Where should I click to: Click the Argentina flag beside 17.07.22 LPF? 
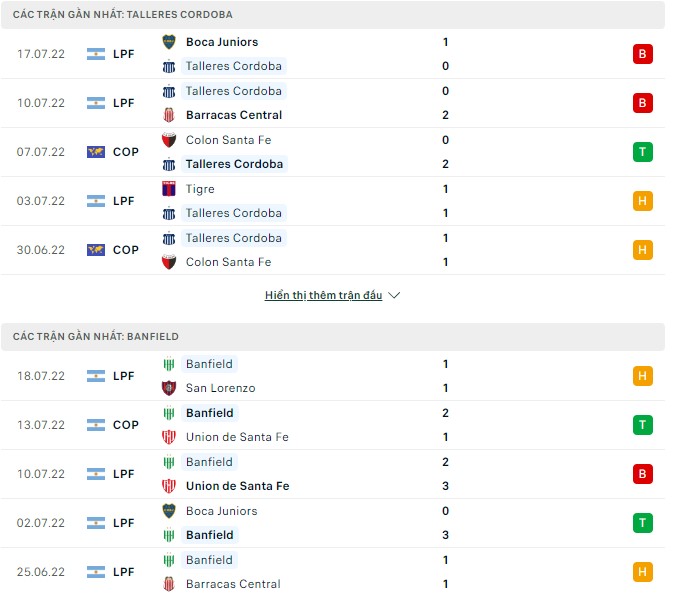pos(96,54)
